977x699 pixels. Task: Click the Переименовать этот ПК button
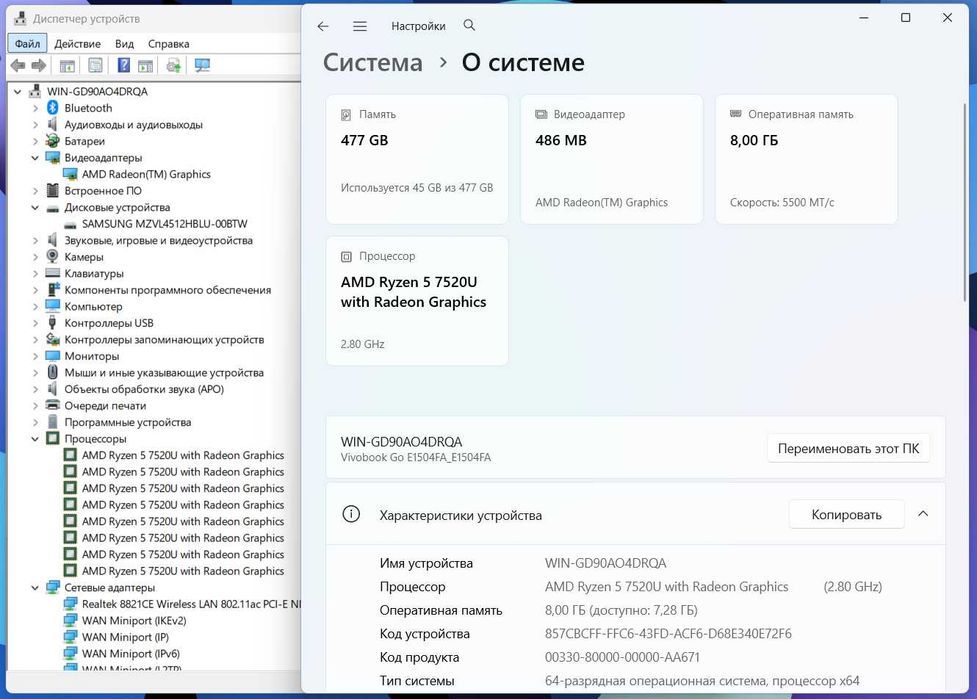pyautogui.click(x=848, y=449)
